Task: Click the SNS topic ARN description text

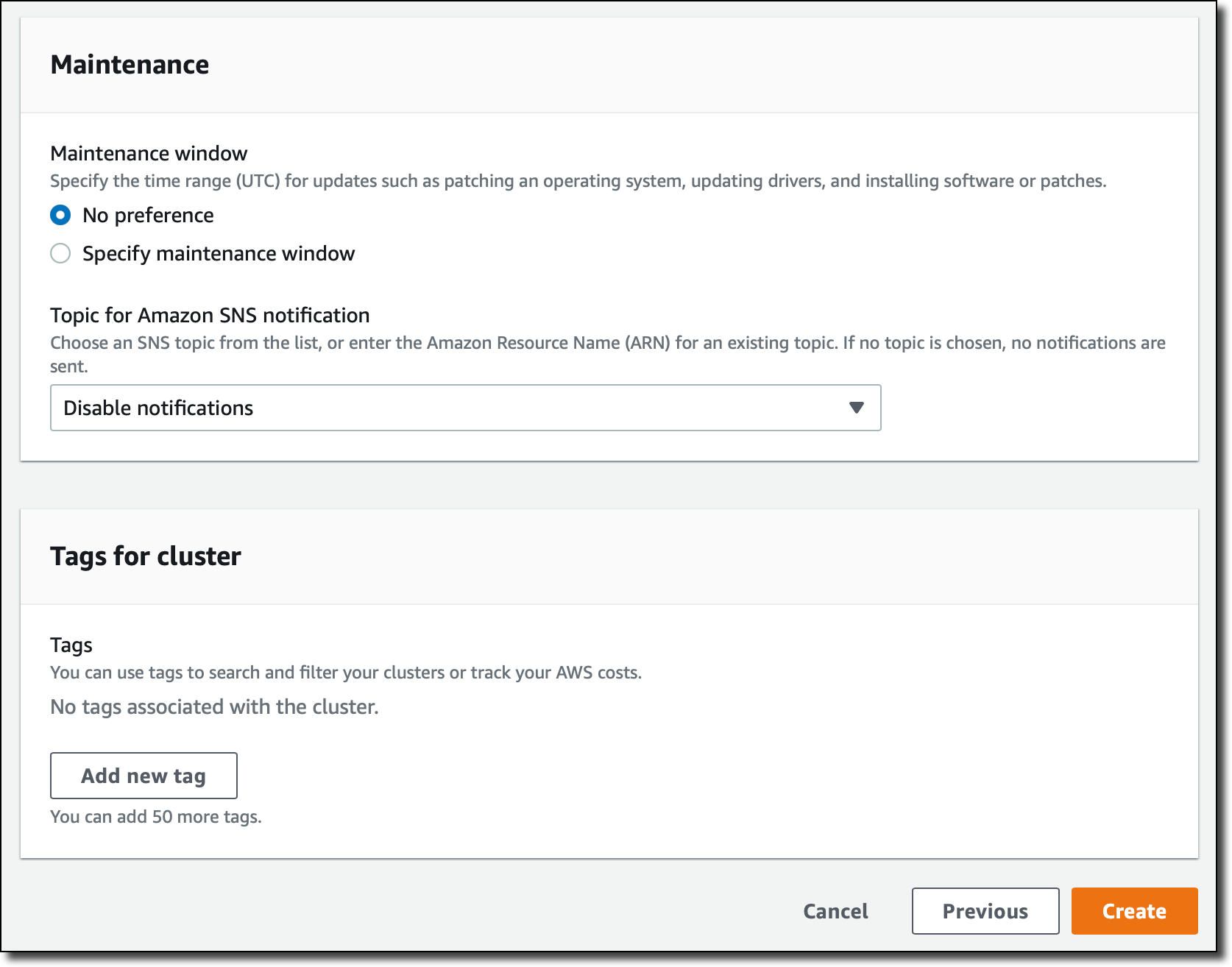Action: click(x=608, y=354)
